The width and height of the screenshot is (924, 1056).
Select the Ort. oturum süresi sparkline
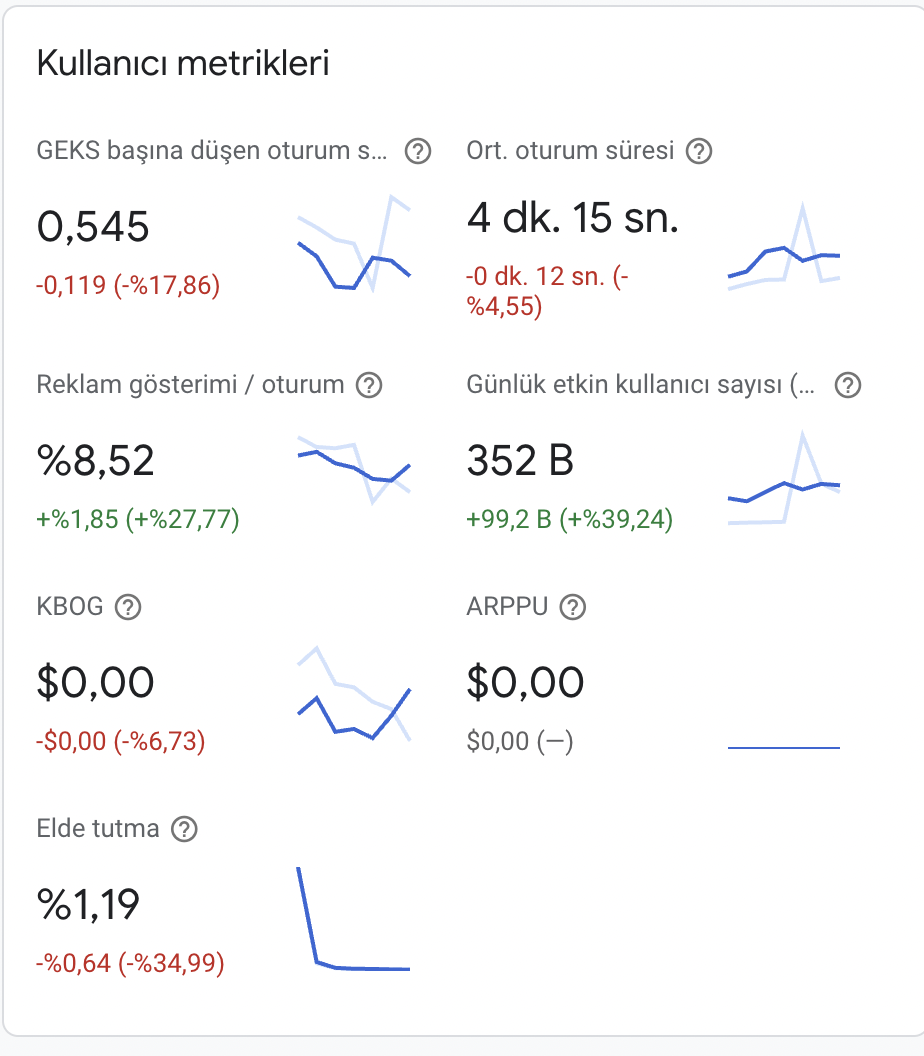coord(784,248)
